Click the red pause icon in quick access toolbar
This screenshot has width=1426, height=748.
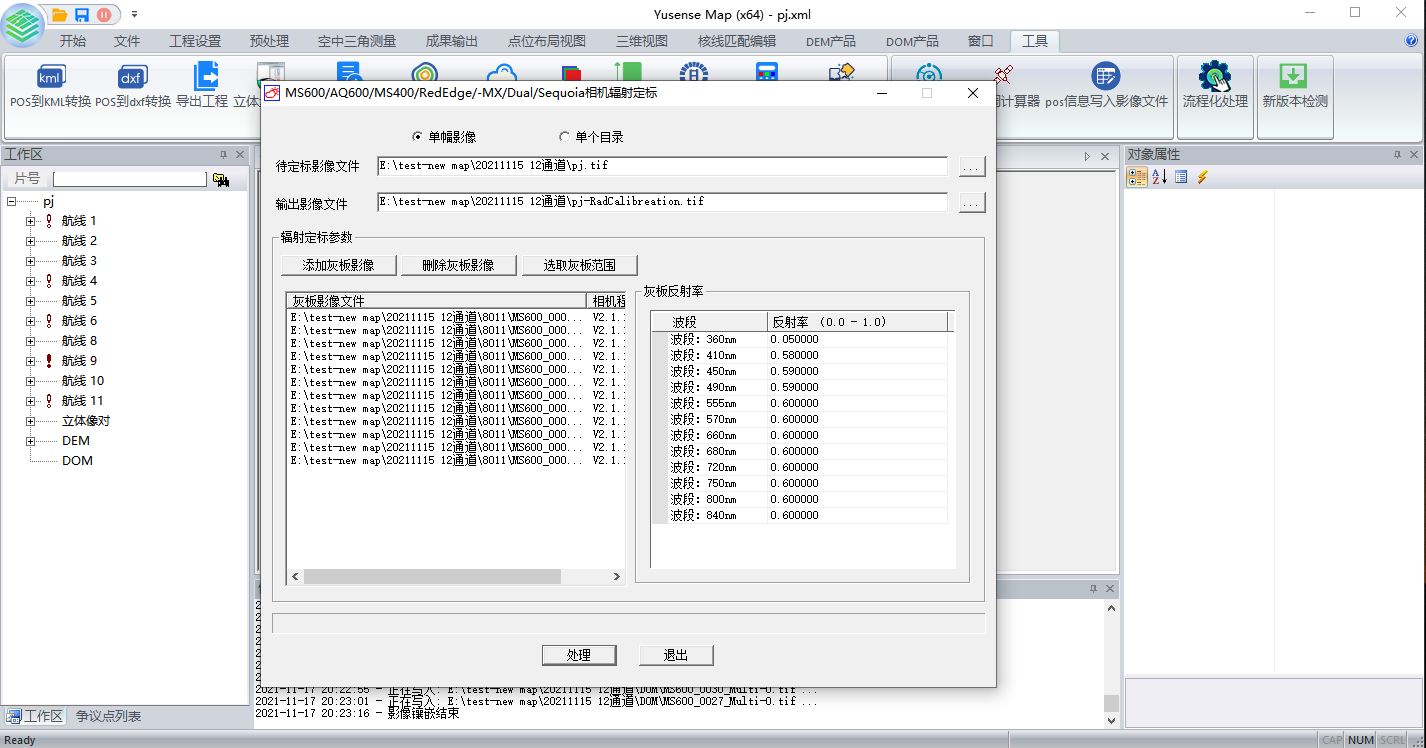tap(103, 14)
